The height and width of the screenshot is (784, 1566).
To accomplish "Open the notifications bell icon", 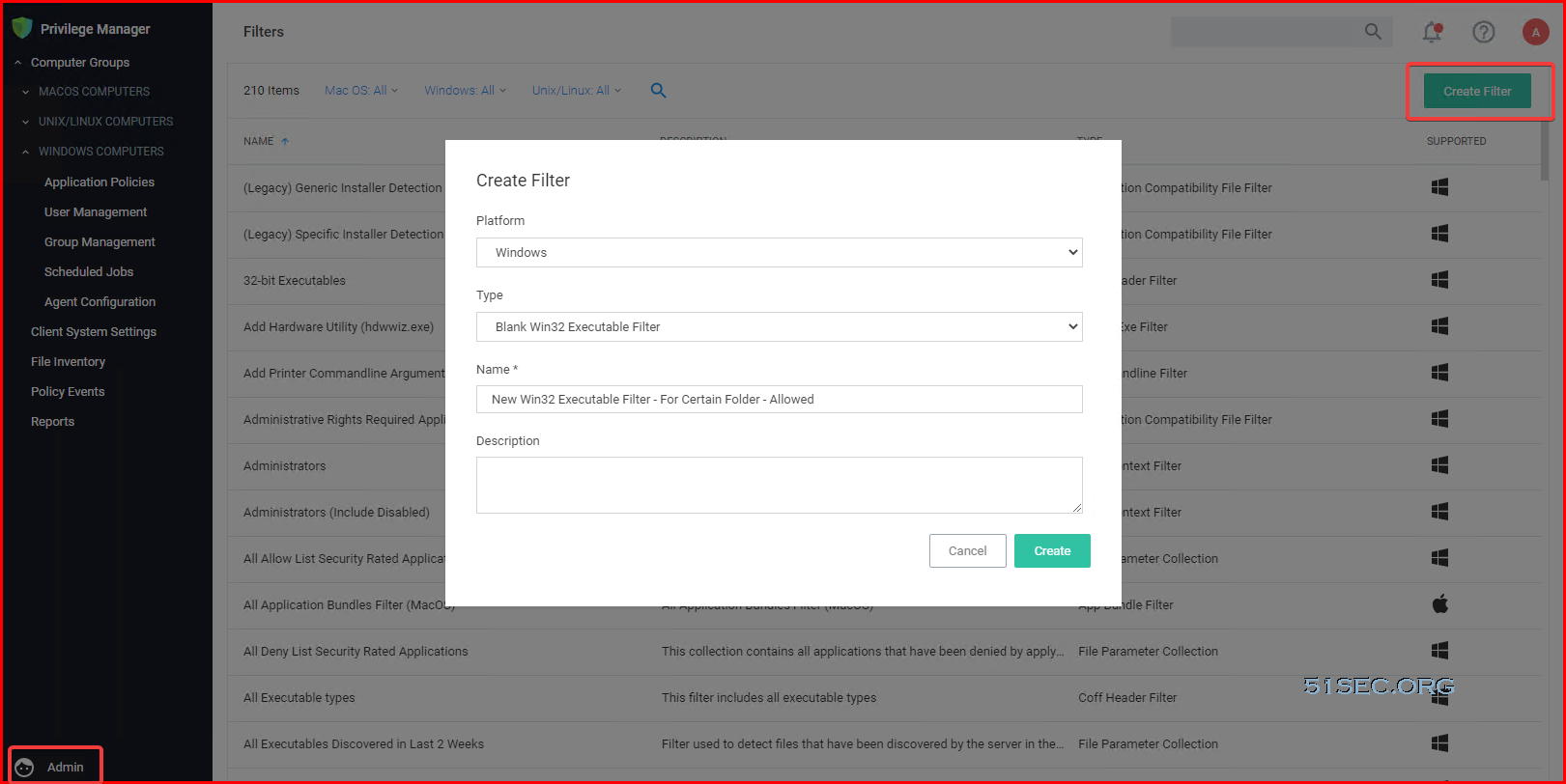I will (x=1432, y=32).
